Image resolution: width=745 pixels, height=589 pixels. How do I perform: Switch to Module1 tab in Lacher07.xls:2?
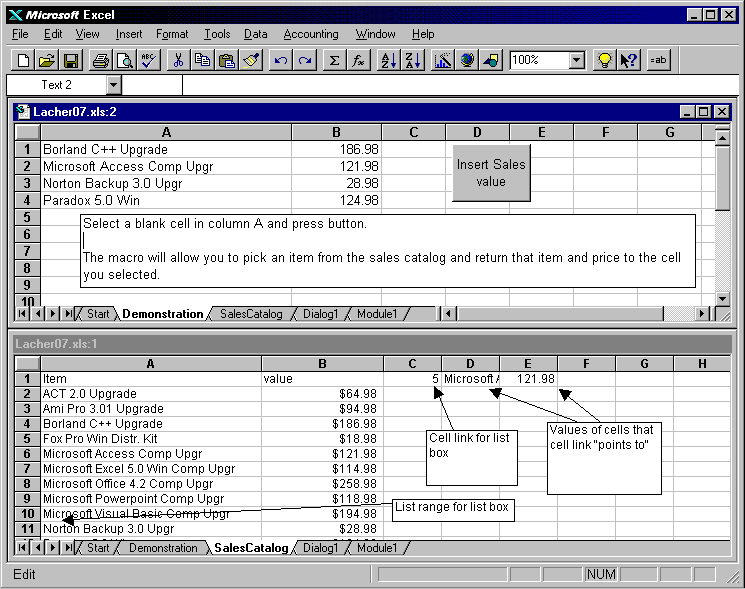[x=377, y=314]
